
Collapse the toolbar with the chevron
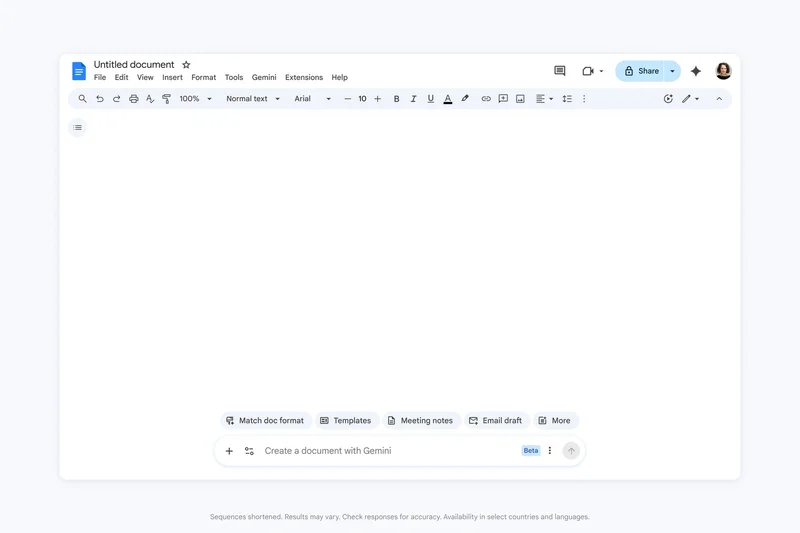coord(719,99)
